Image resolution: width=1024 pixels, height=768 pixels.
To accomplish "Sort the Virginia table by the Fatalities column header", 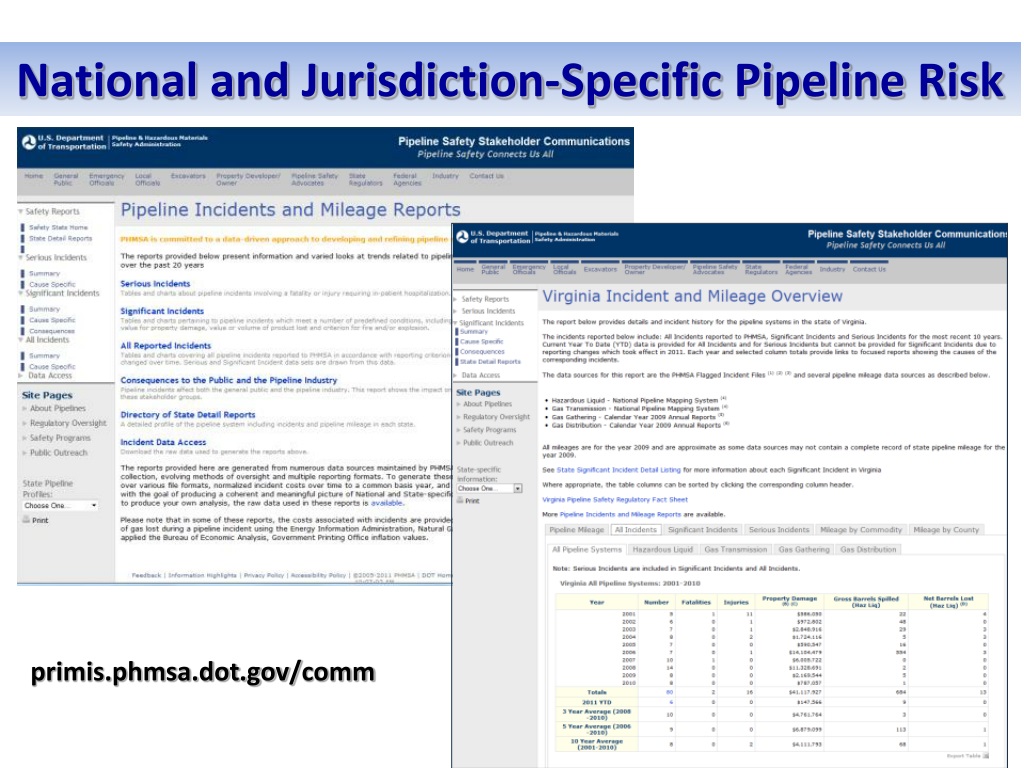I will [x=696, y=603].
